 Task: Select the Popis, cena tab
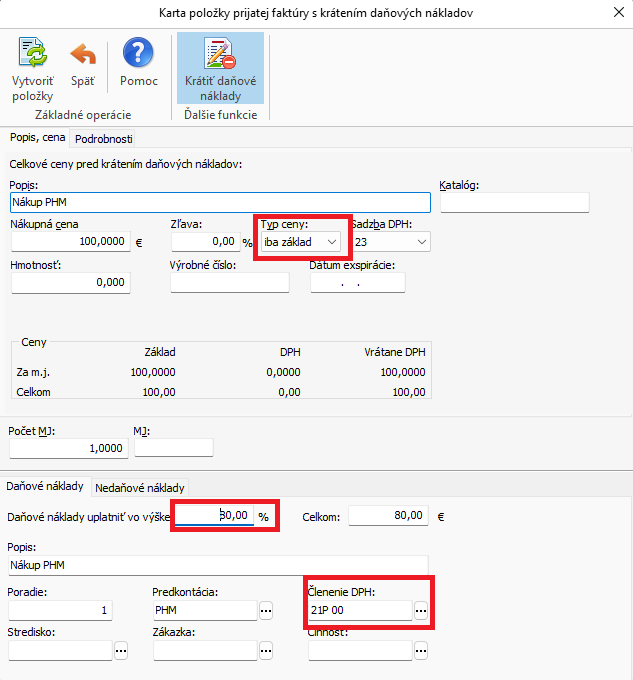37,138
